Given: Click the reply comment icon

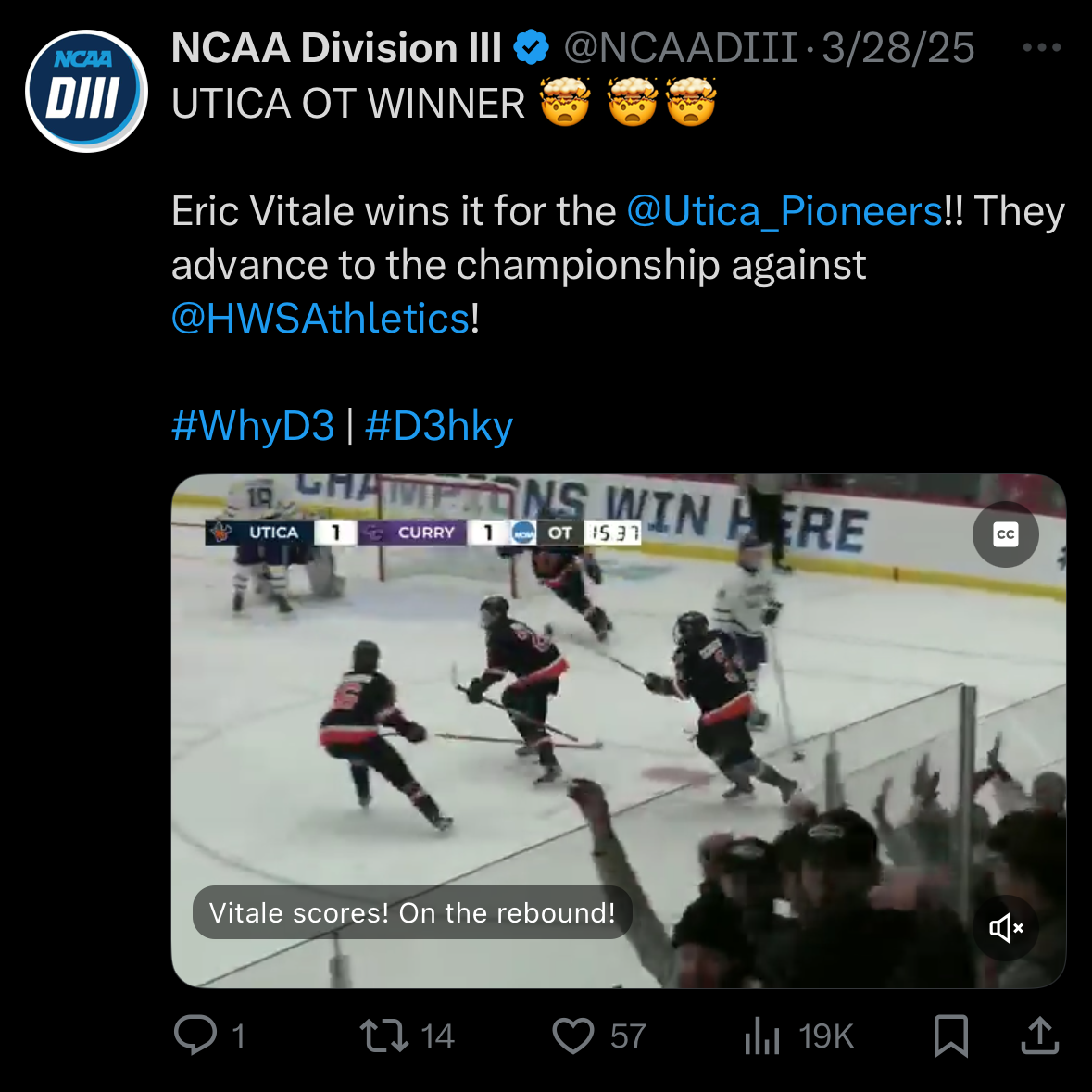Looking at the screenshot, I should [195, 1035].
